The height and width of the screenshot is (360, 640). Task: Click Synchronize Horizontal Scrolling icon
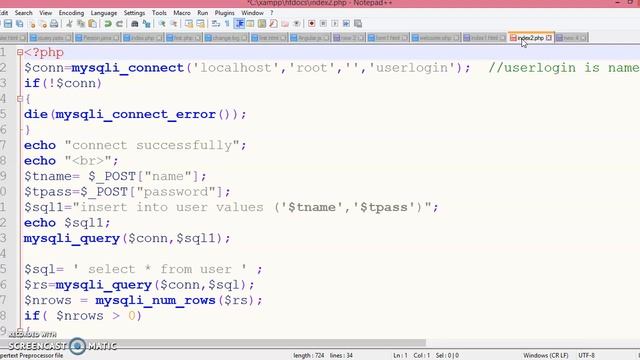pyautogui.click(x=200, y=24)
